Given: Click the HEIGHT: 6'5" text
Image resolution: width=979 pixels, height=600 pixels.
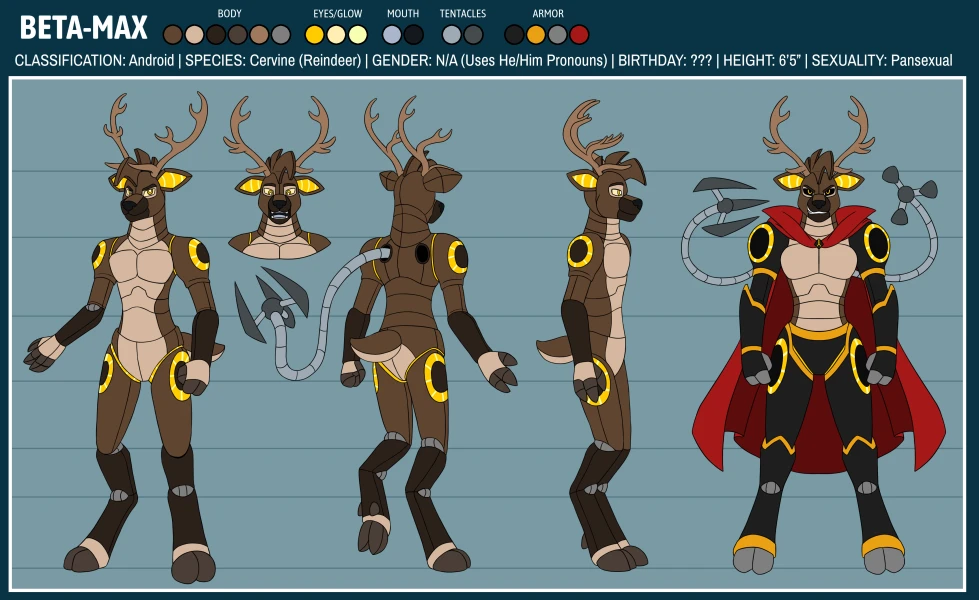Looking at the screenshot, I should pos(762,61).
